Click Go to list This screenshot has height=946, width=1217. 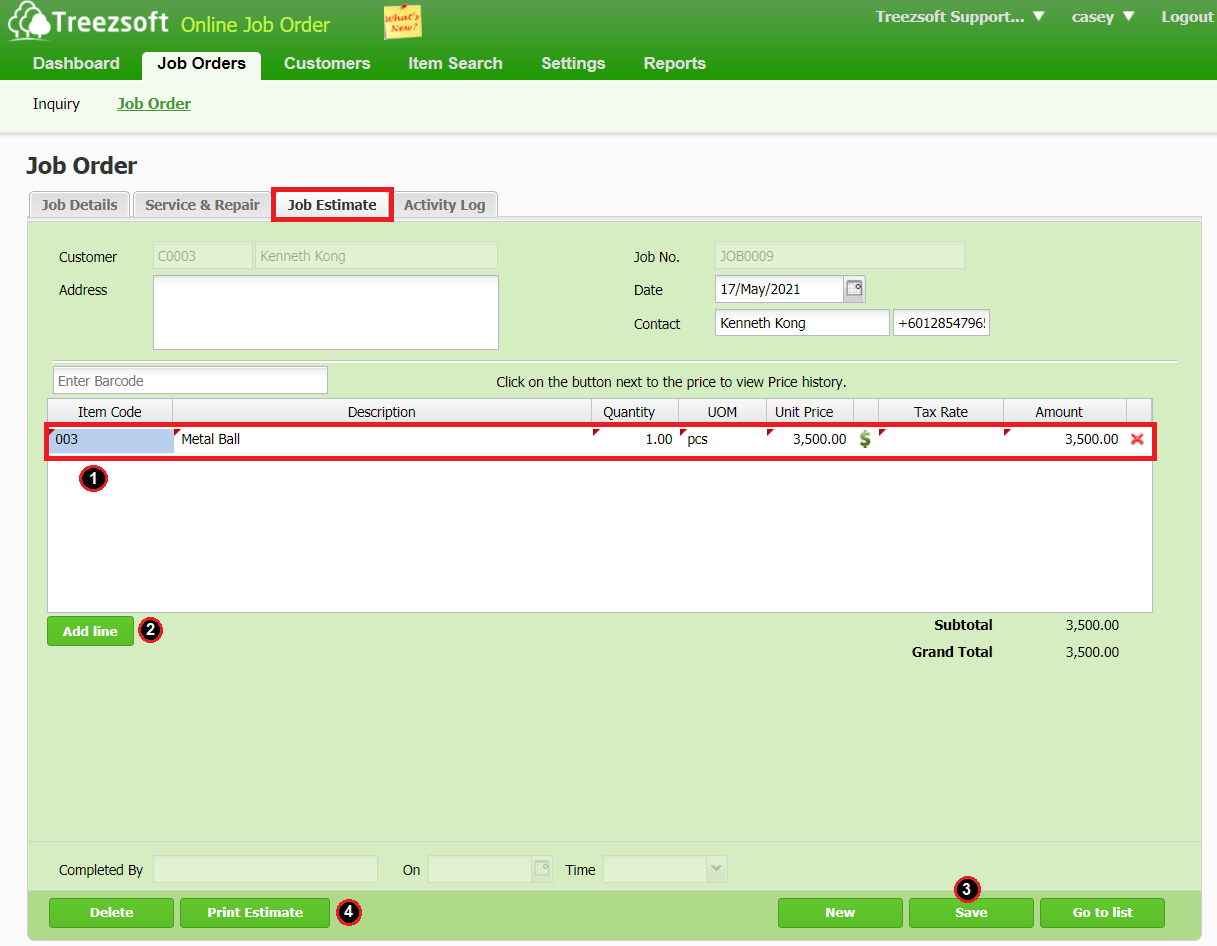click(x=1101, y=912)
